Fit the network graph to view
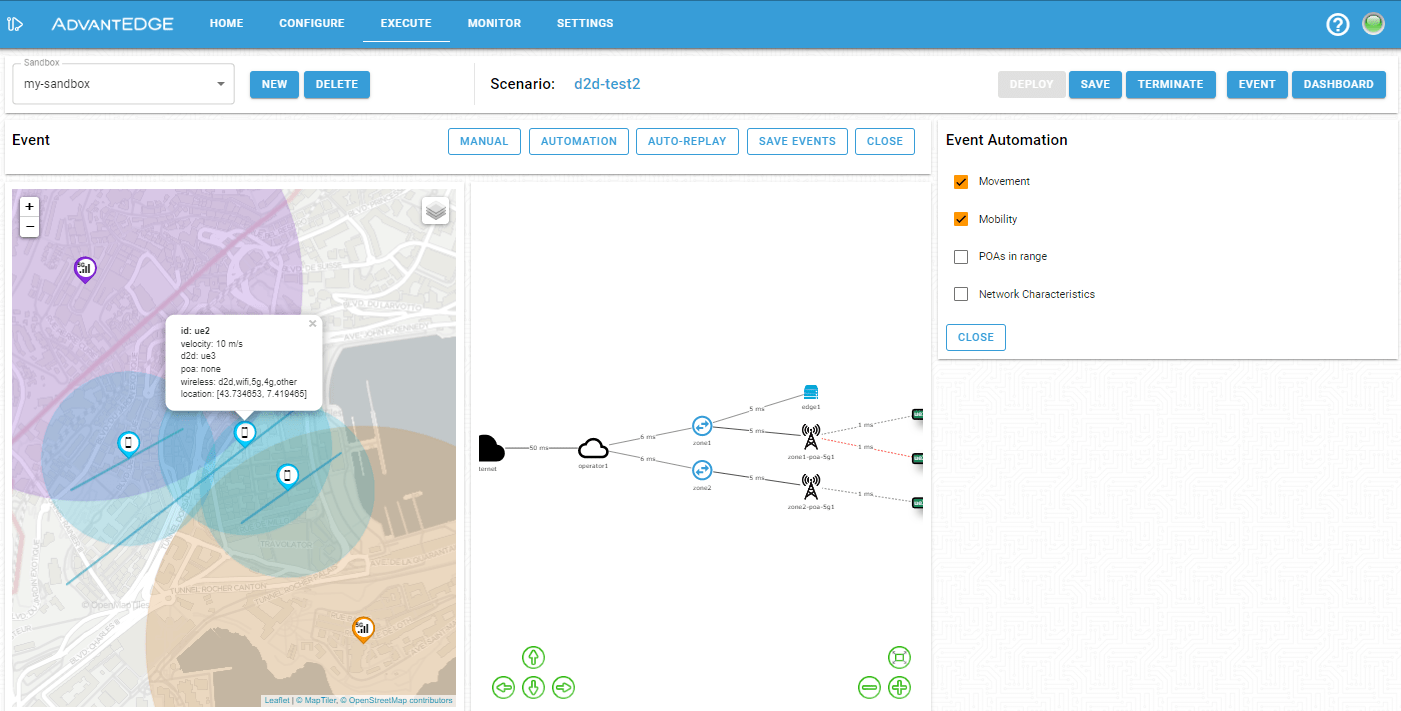 point(899,657)
